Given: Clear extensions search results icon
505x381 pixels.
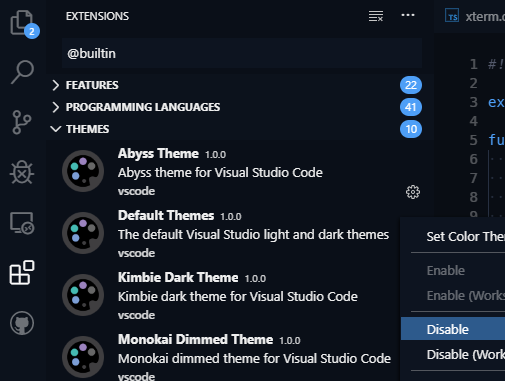Looking at the screenshot, I should (x=376, y=16).
